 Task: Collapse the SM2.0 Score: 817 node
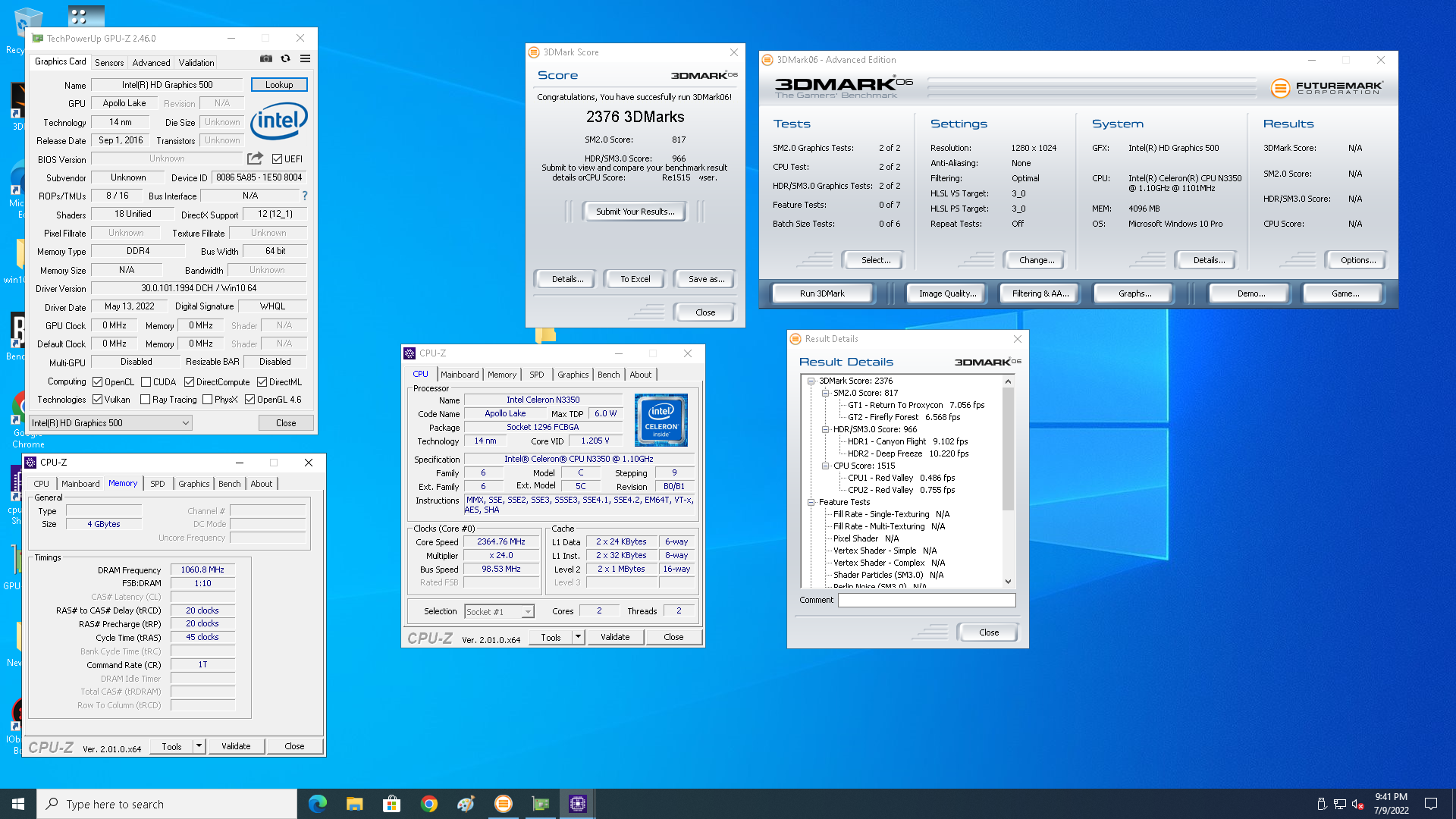coord(825,393)
